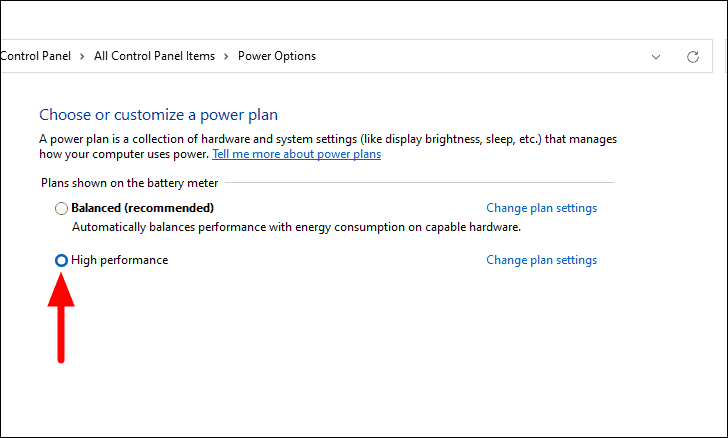This screenshot has width=728, height=438.
Task: Select the Balanced (recommended) radio button
Action: pyautogui.click(x=61, y=208)
